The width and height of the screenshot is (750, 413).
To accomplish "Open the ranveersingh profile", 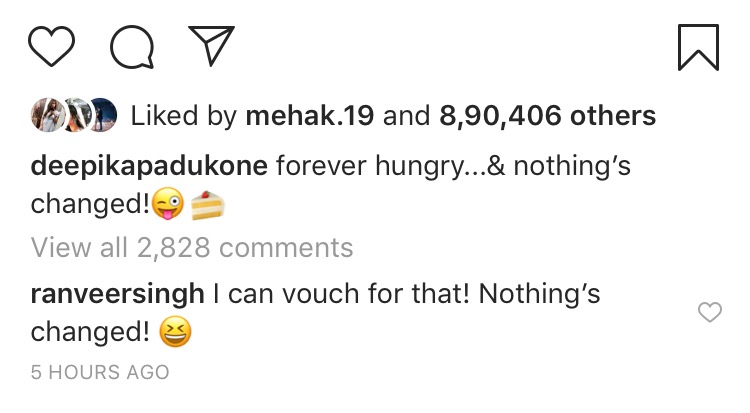I will (x=118, y=295).
